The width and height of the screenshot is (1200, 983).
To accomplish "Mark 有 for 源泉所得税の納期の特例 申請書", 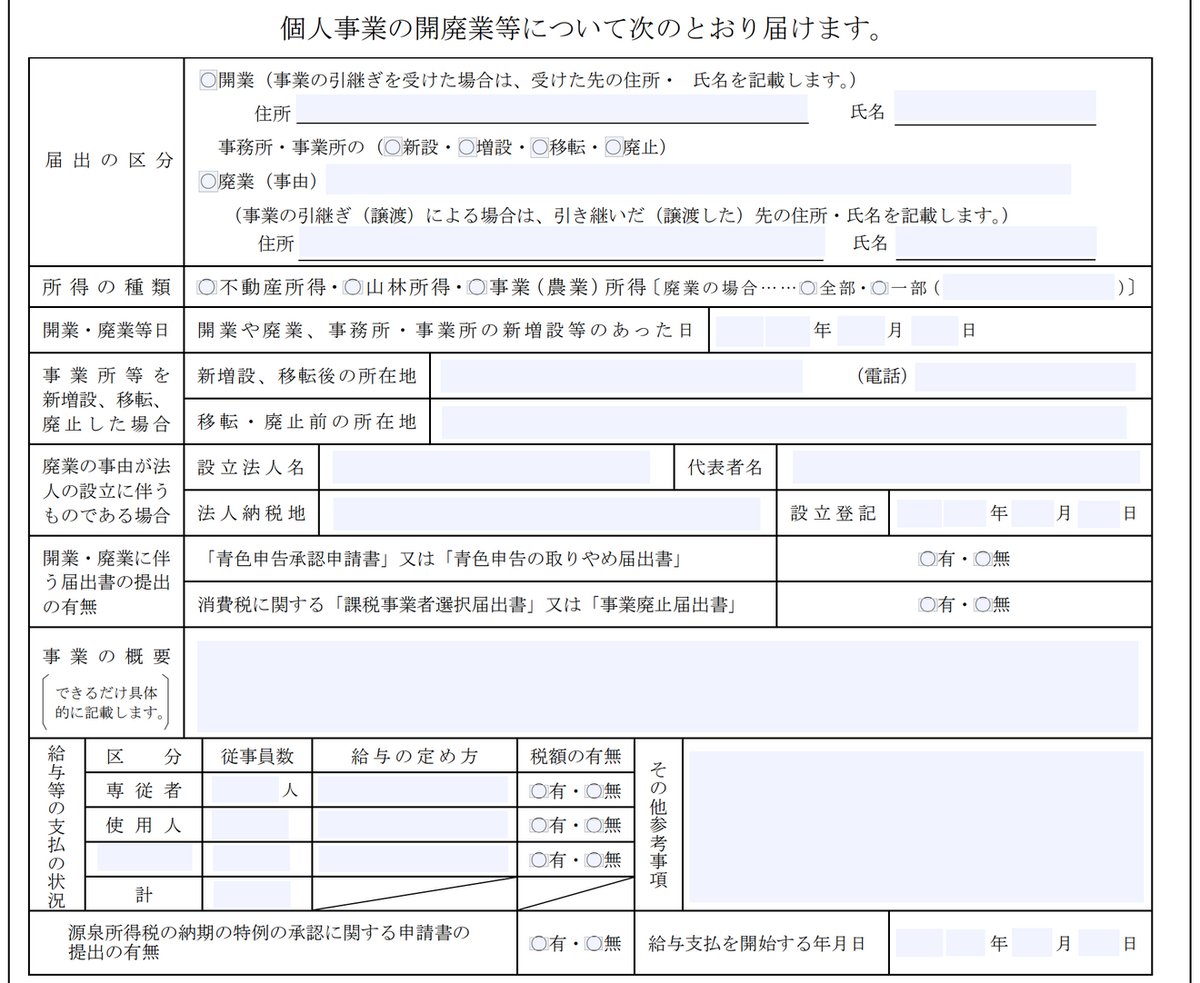I will click(x=538, y=943).
